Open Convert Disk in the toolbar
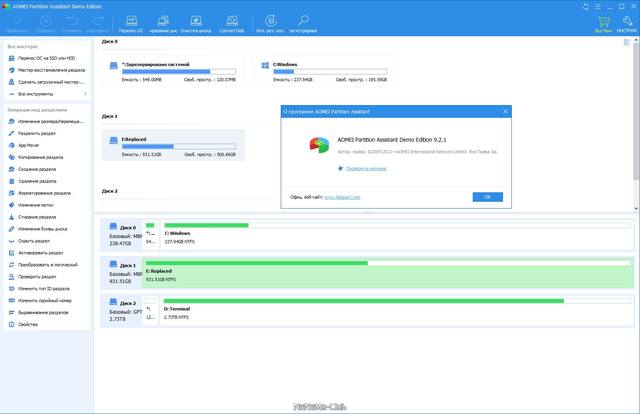Image resolution: width=640 pixels, height=414 pixels. coord(232,24)
